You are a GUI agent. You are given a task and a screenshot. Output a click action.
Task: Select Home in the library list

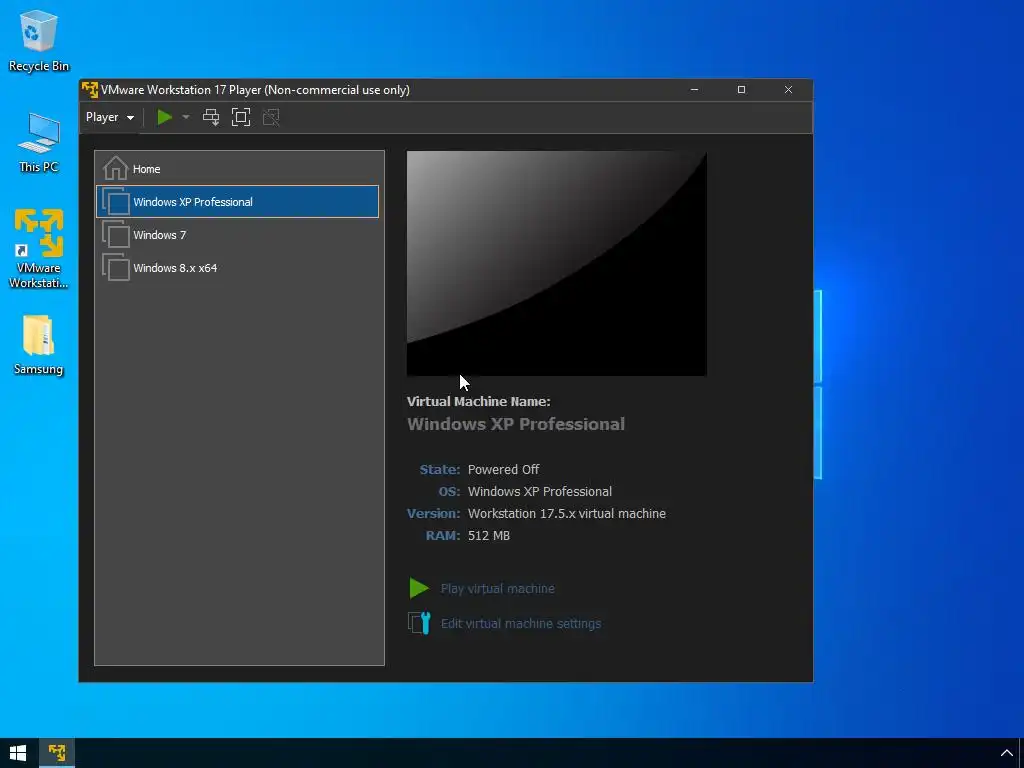(238, 168)
